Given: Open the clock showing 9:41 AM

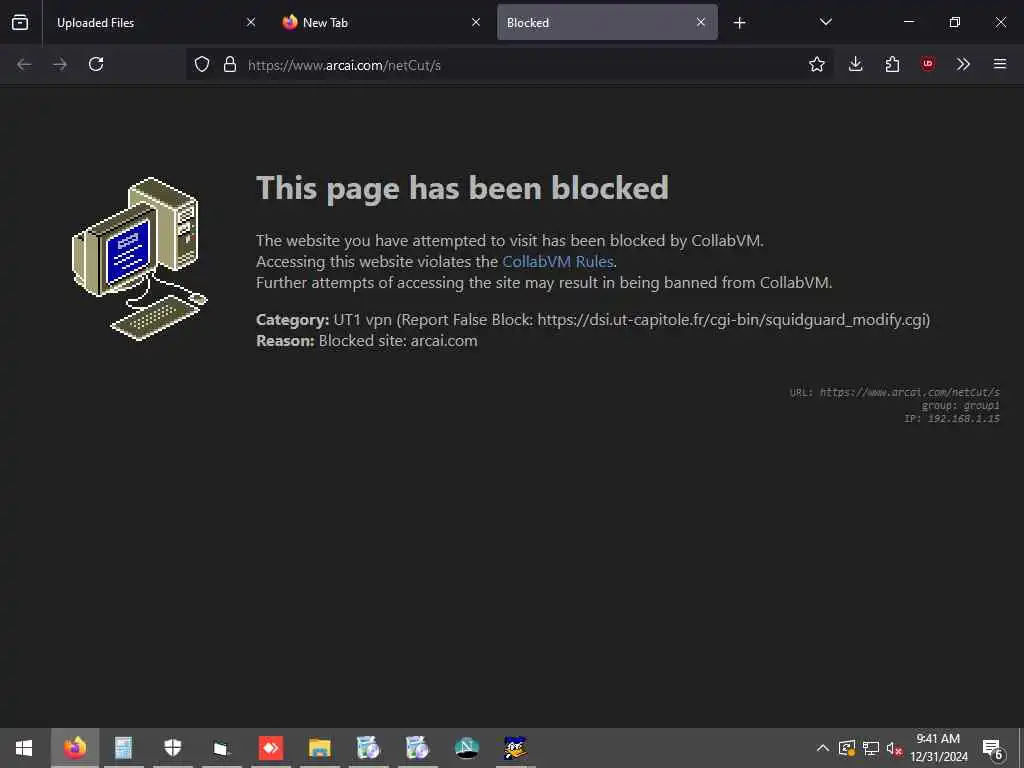Looking at the screenshot, I should pyautogui.click(x=938, y=748).
